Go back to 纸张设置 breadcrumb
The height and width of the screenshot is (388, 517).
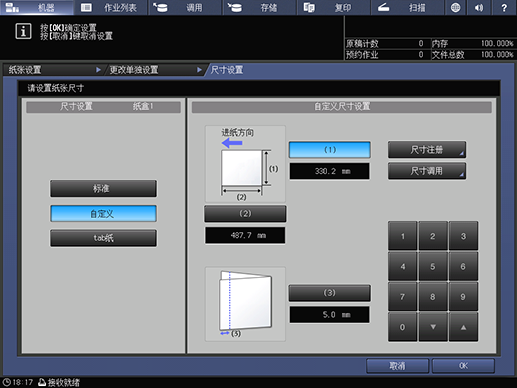tap(53, 70)
